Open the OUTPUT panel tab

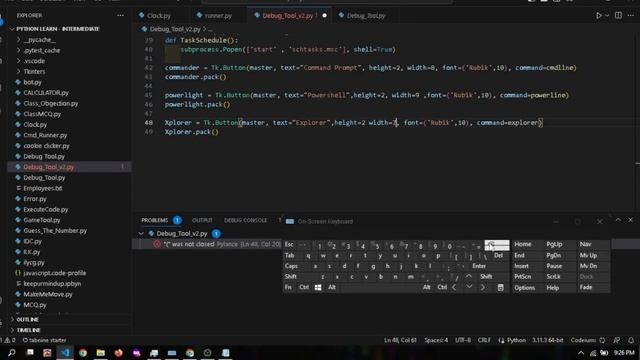pyautogui.click(x=202, y=220)
